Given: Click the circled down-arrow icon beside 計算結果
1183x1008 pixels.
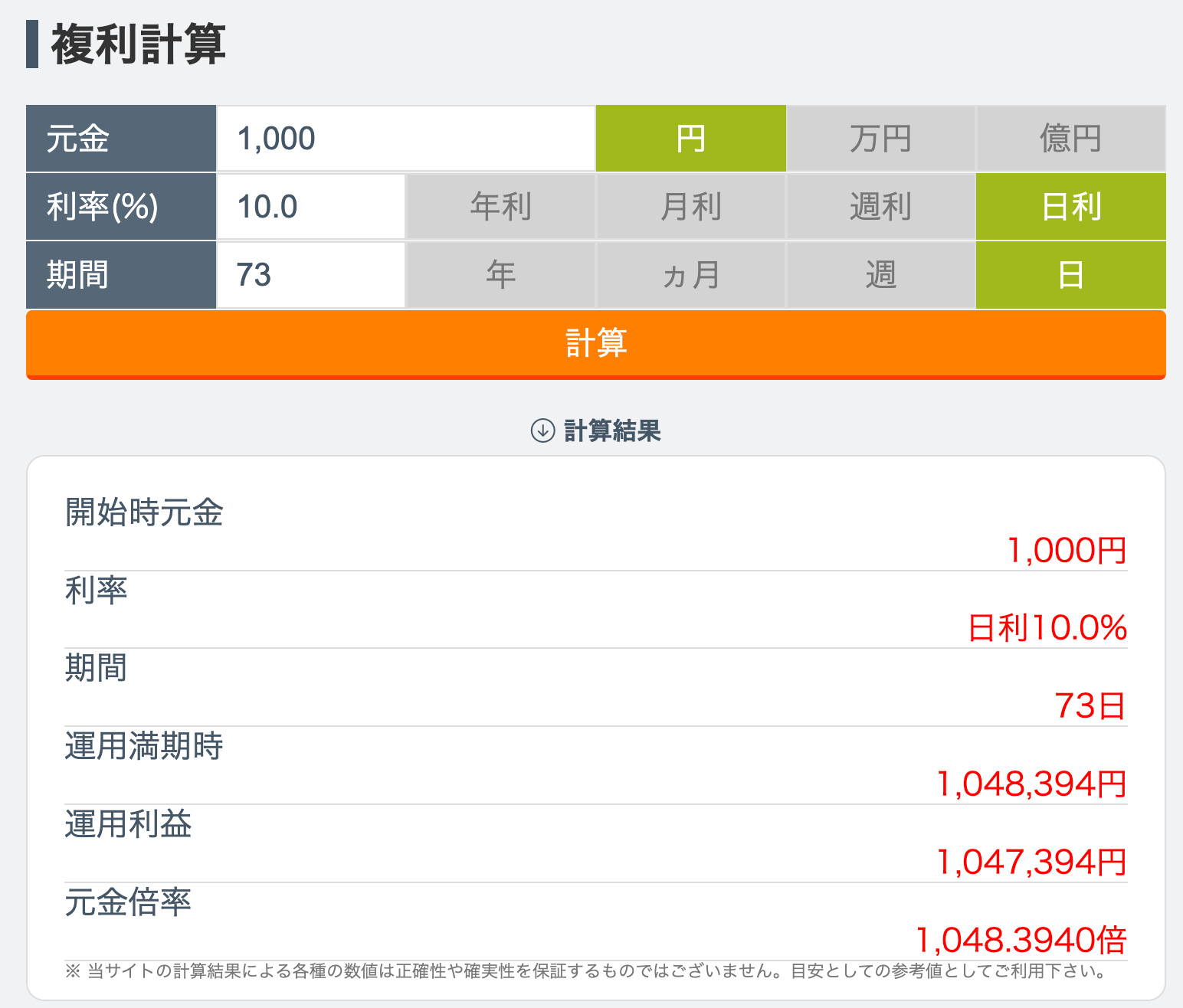Looking at the screenshot, I should click(x=543, y=431).
